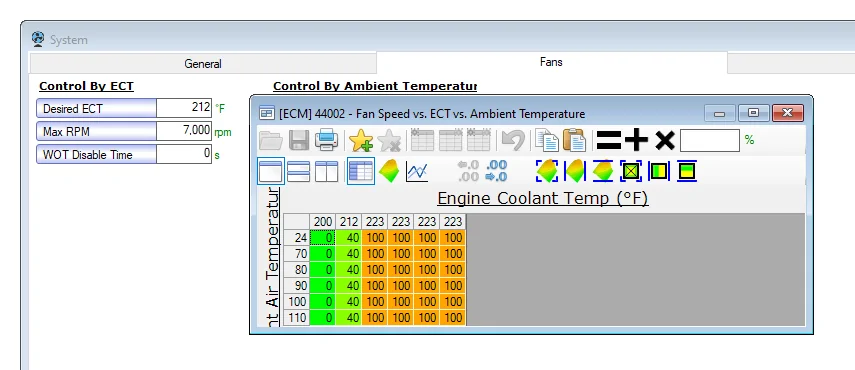
Task: Select the 40 cell in row 90
Action: (x=348, y=286)
